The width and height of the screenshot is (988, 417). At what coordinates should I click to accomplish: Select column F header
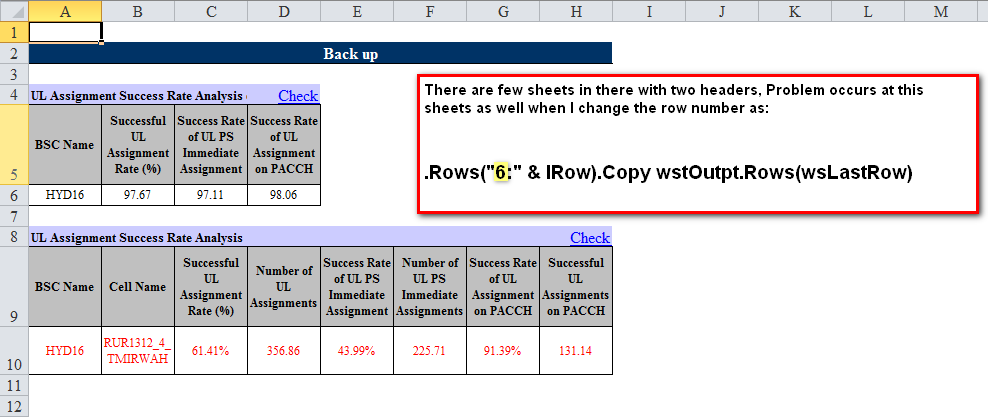[430, 11]
